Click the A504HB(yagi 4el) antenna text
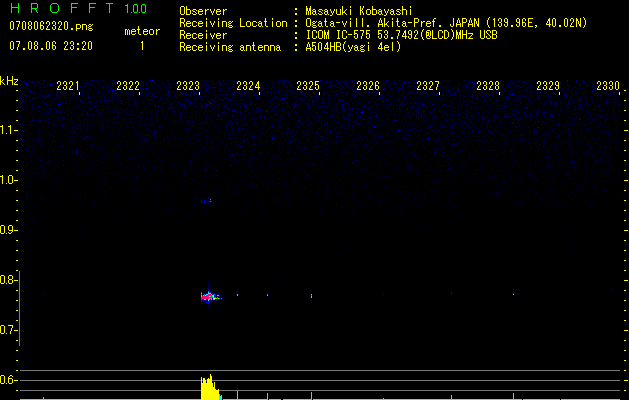 point(353,47)
